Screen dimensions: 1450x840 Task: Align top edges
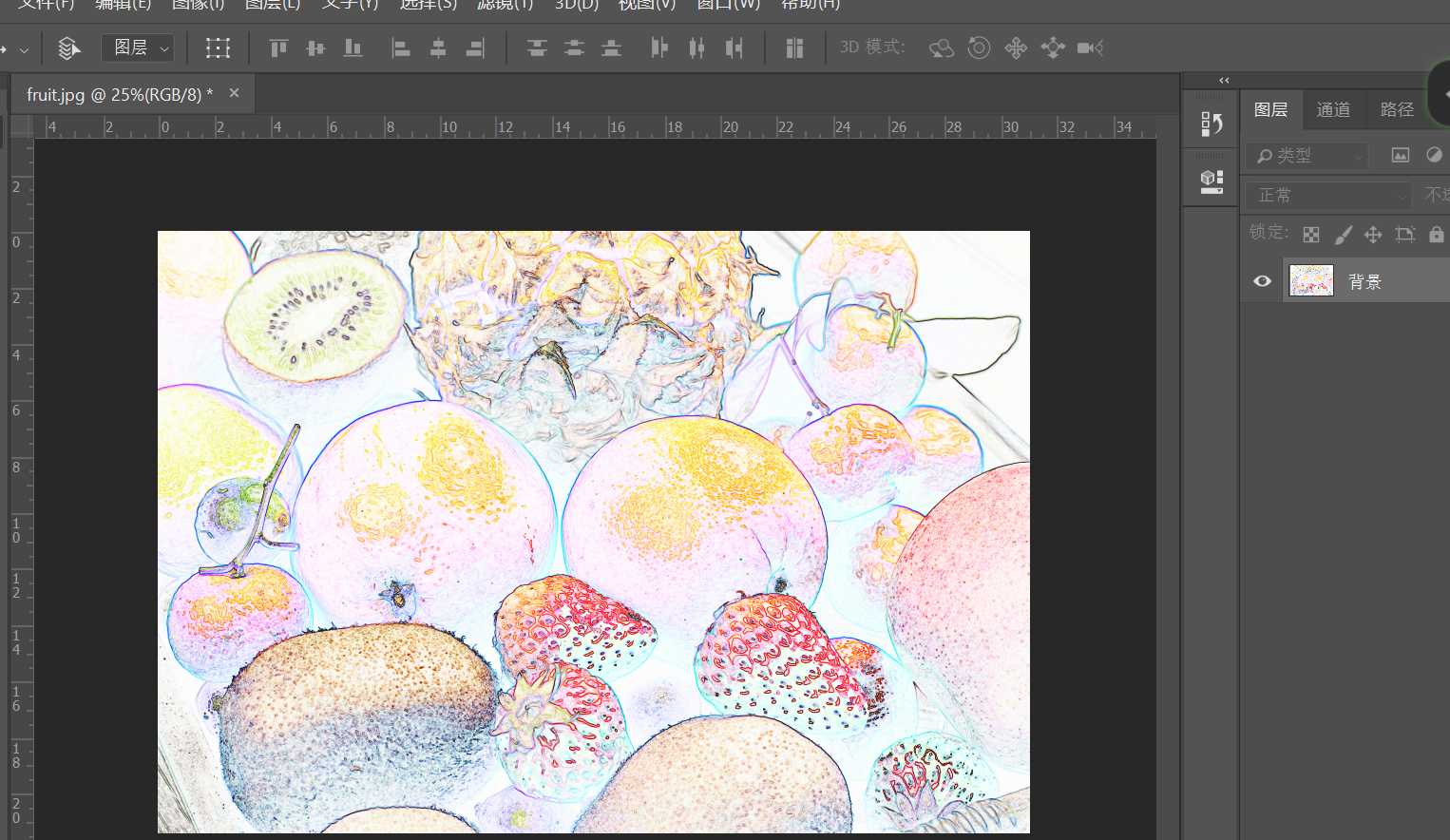coord(278,48)
